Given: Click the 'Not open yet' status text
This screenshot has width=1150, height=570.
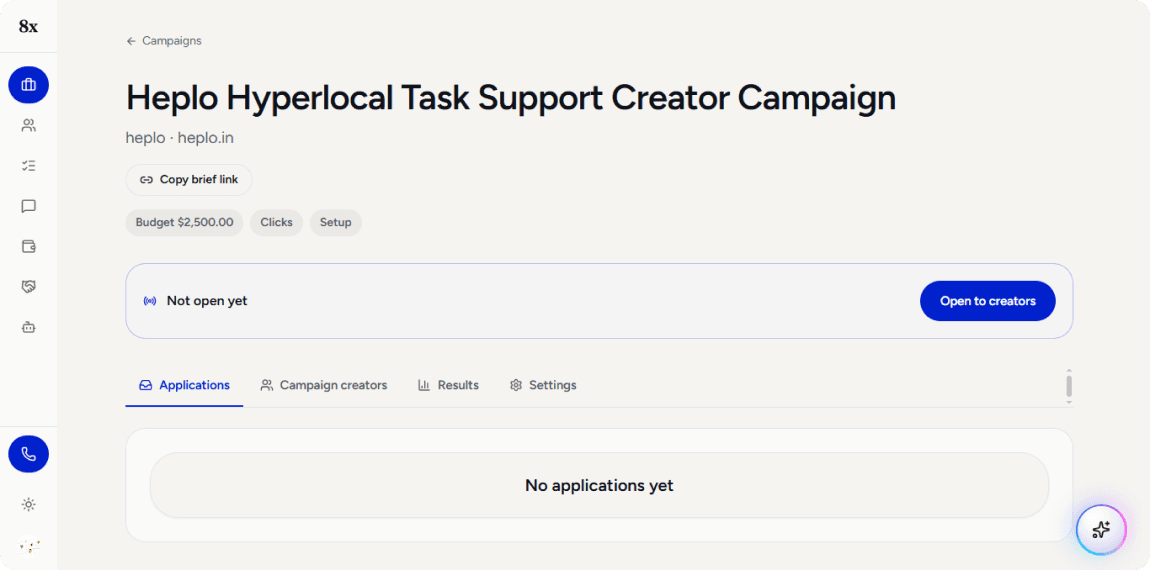Looking at the screenshot, I should click(x=207, y=301).
